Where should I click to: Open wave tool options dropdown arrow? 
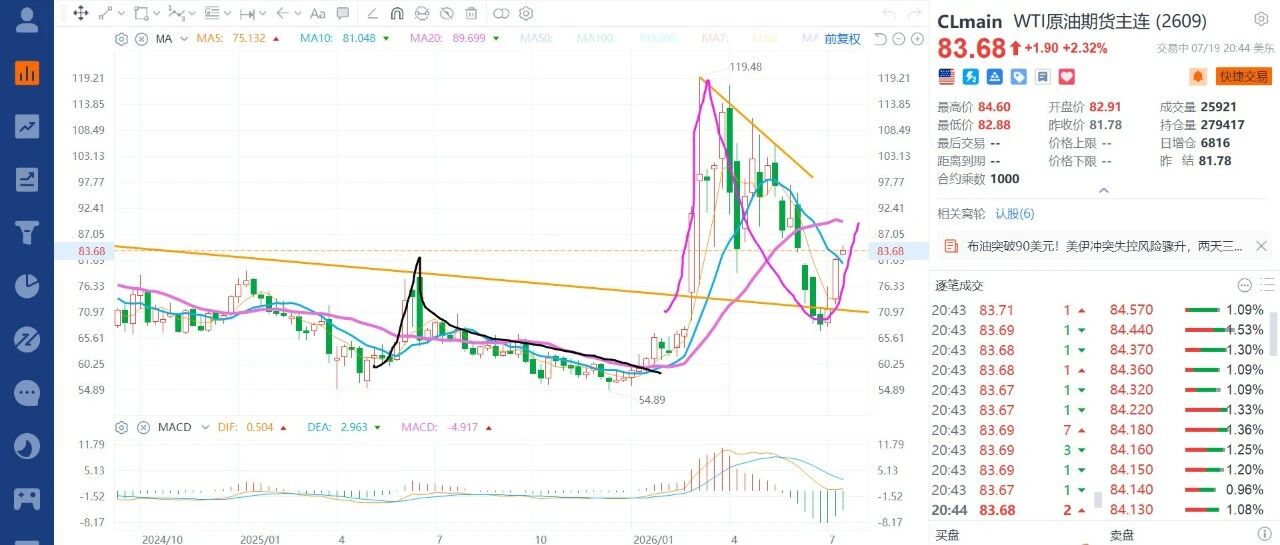pyautogui.click(x=192, y=14)
